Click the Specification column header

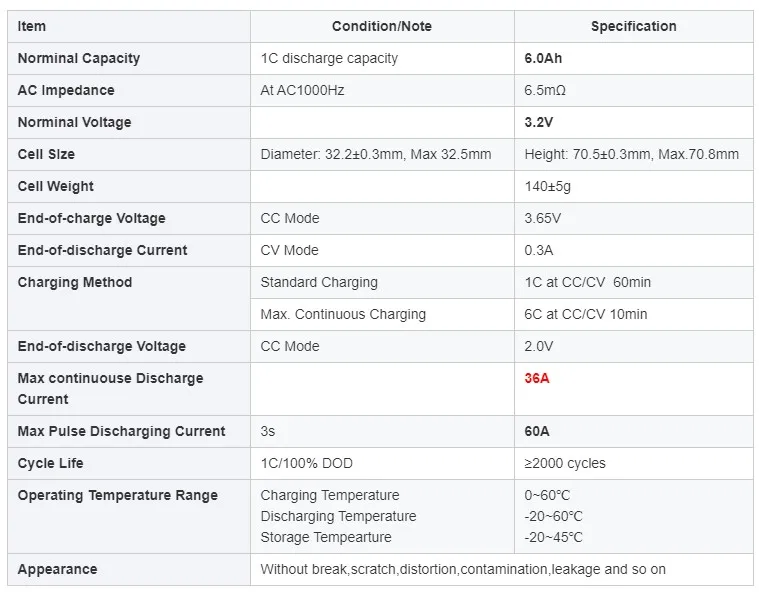[x=633, y=26]
